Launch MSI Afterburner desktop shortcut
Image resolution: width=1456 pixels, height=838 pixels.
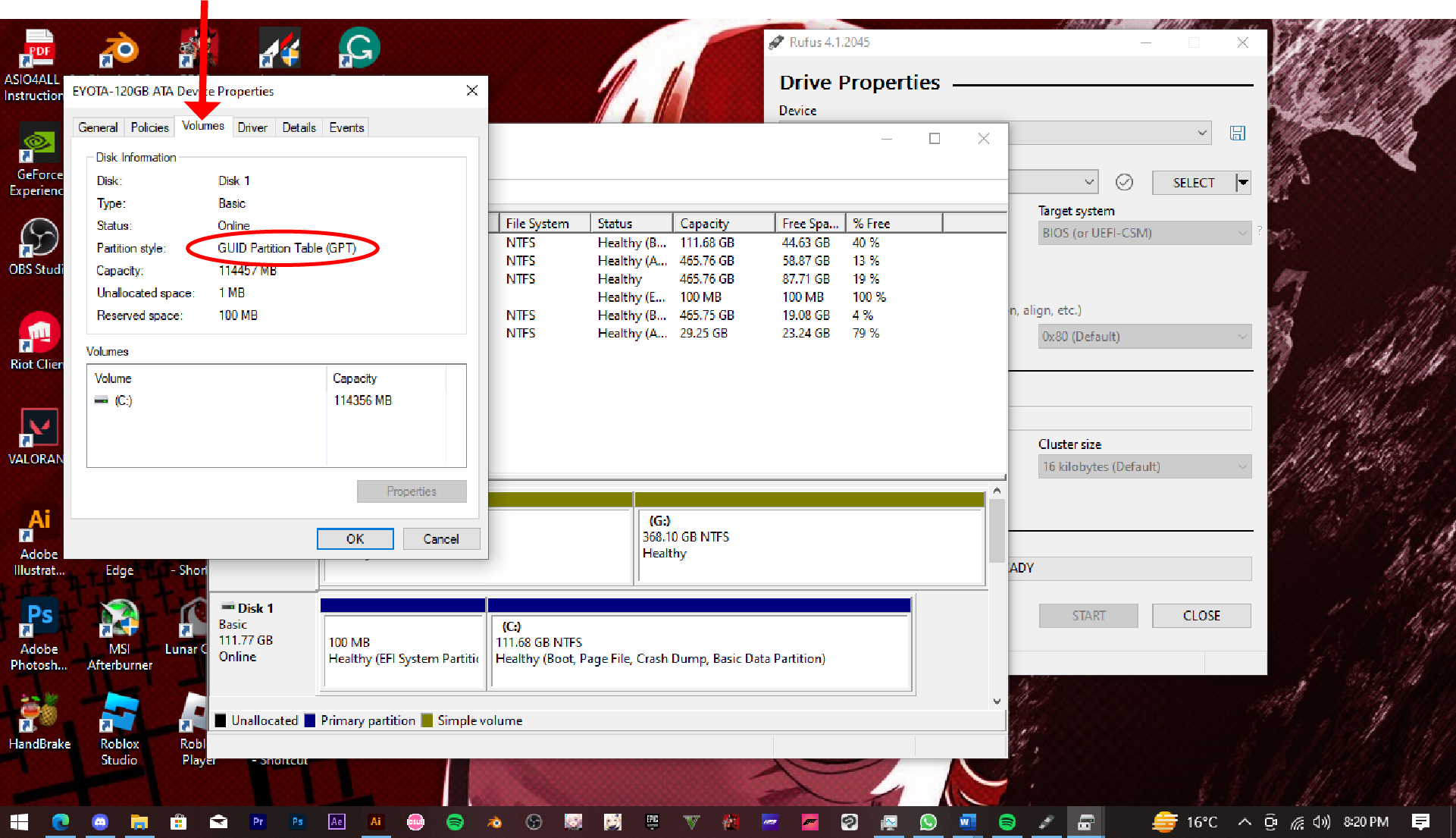coord(119,636)
